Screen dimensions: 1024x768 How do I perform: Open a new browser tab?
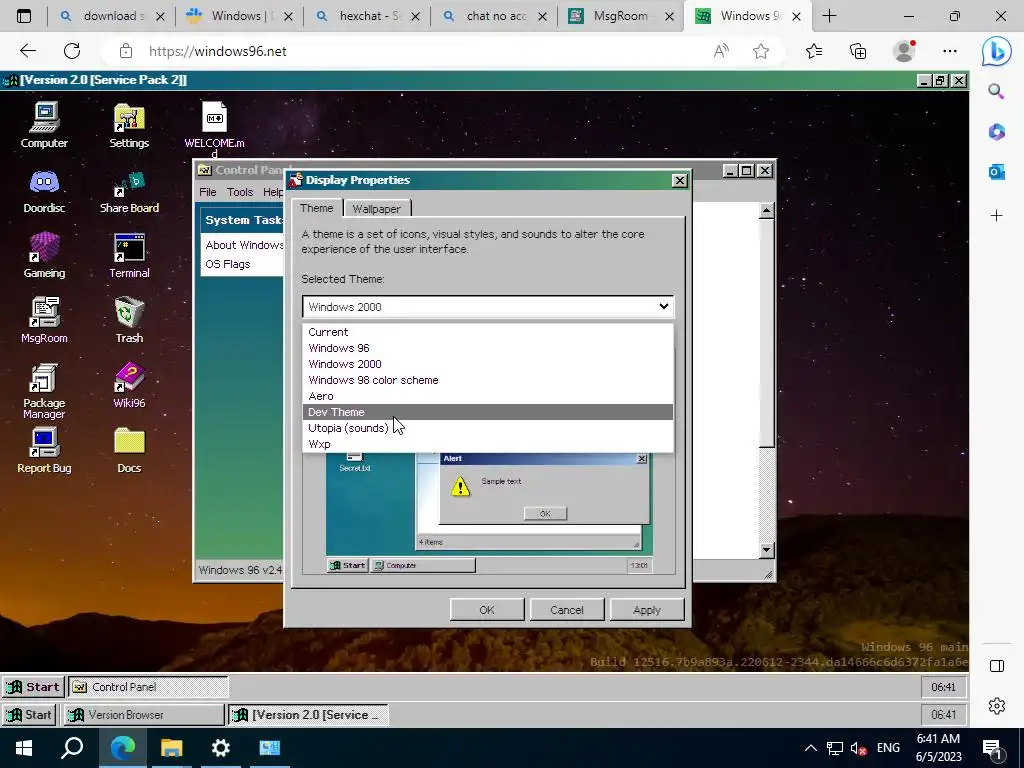(x=829, y=16)
